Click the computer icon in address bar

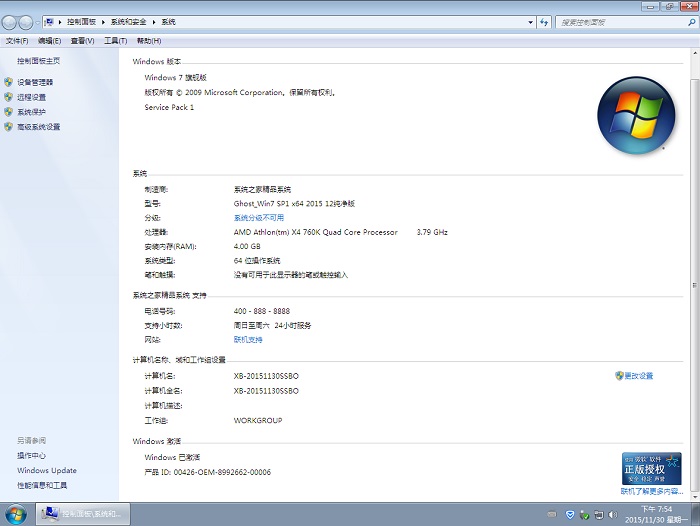pos(49,22)
